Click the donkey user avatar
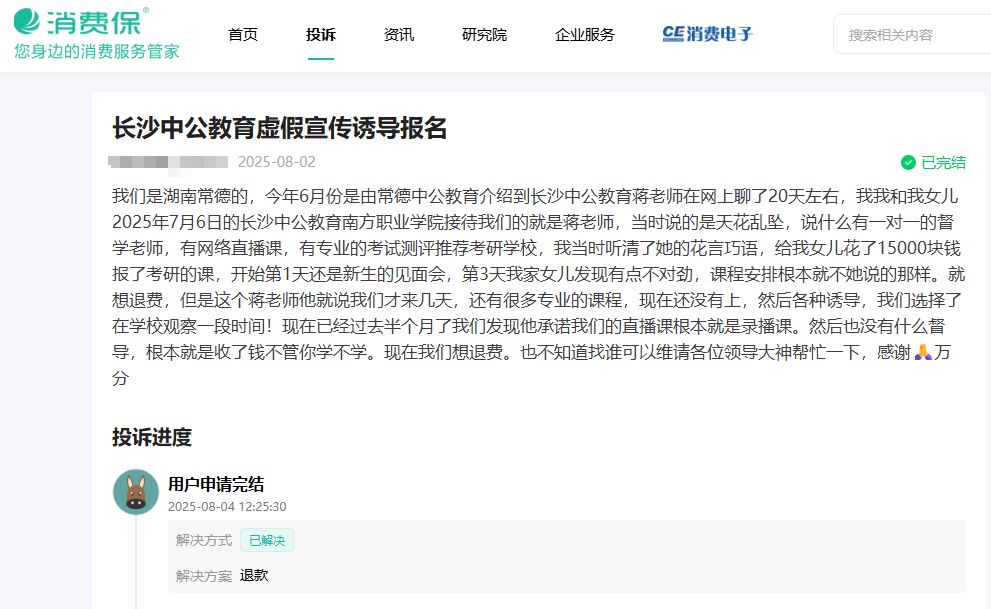The image size is (991, 609). click(x=136, y=492)
